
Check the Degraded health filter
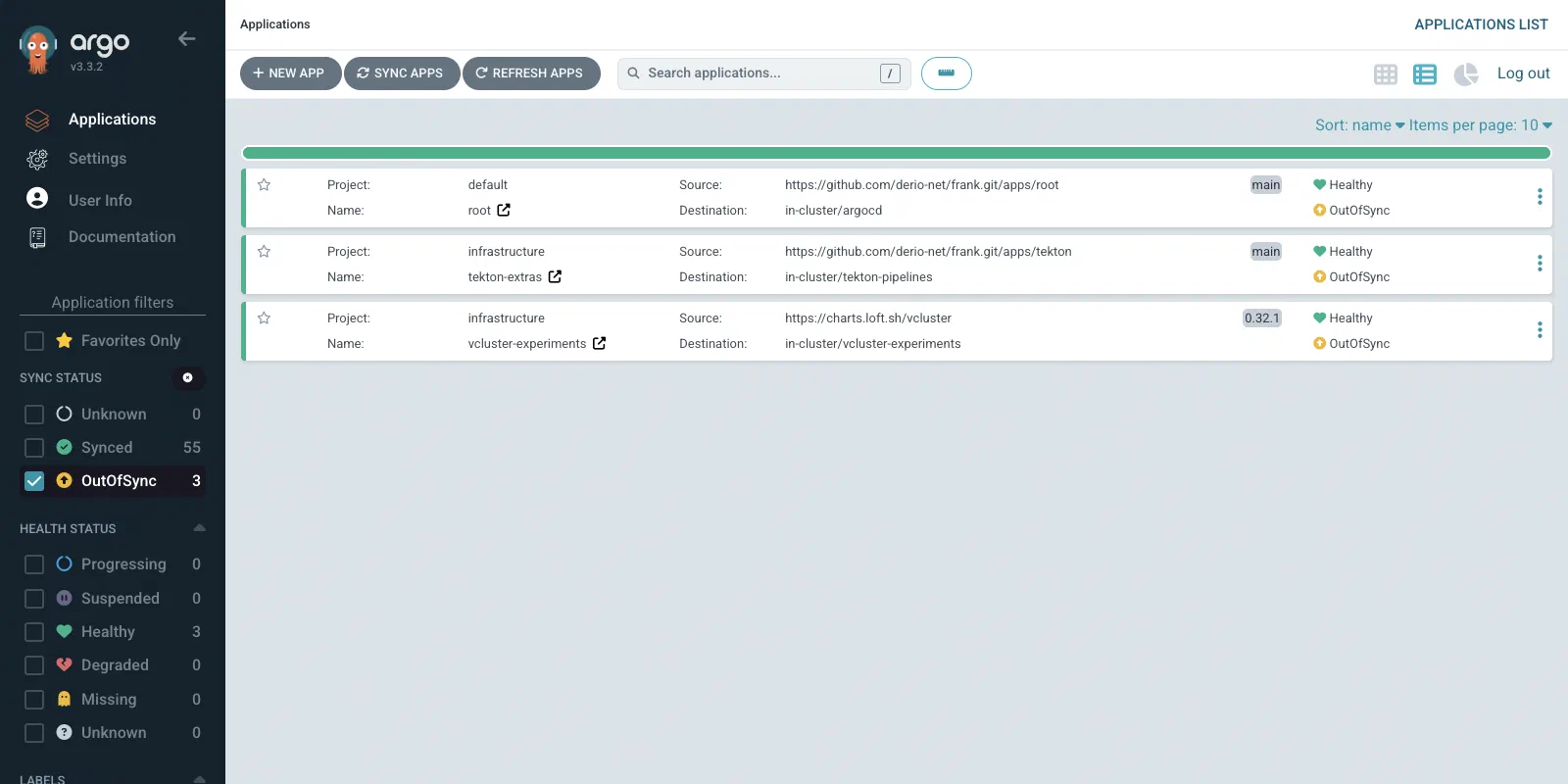coord(34,665)
